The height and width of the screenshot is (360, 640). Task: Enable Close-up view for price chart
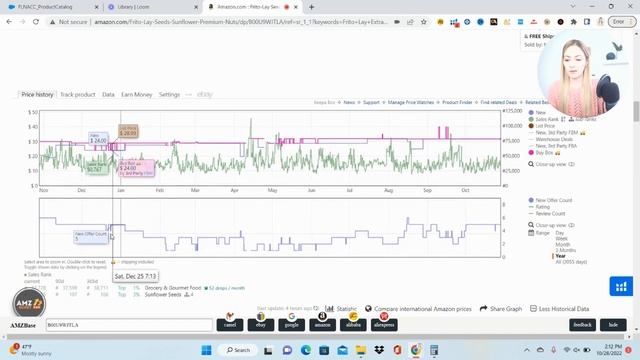coord(552,164)
